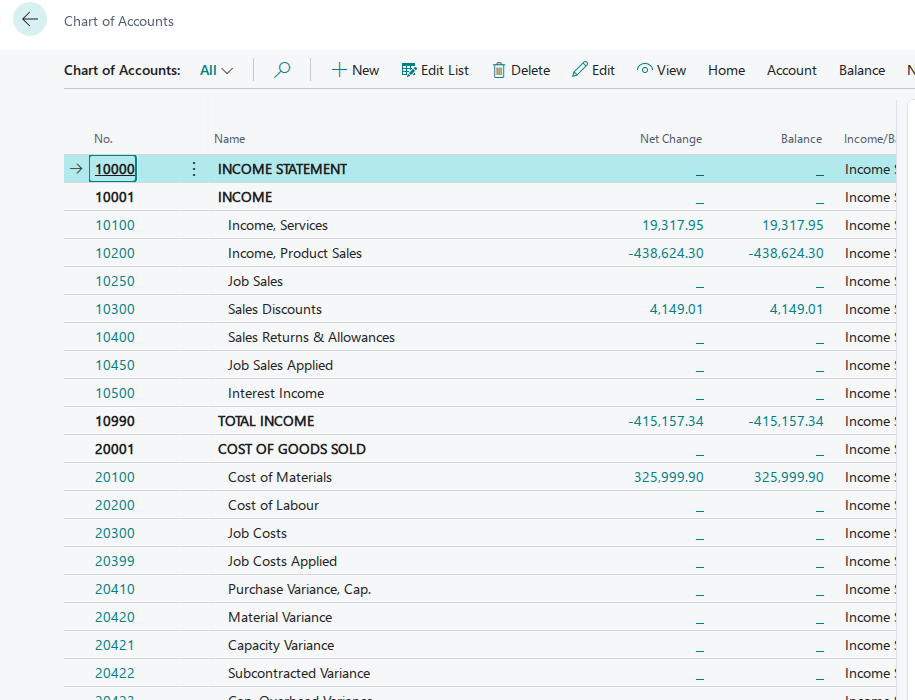
Task: Select the Capacity Variance cell
Action: click(x=281, y=645)
